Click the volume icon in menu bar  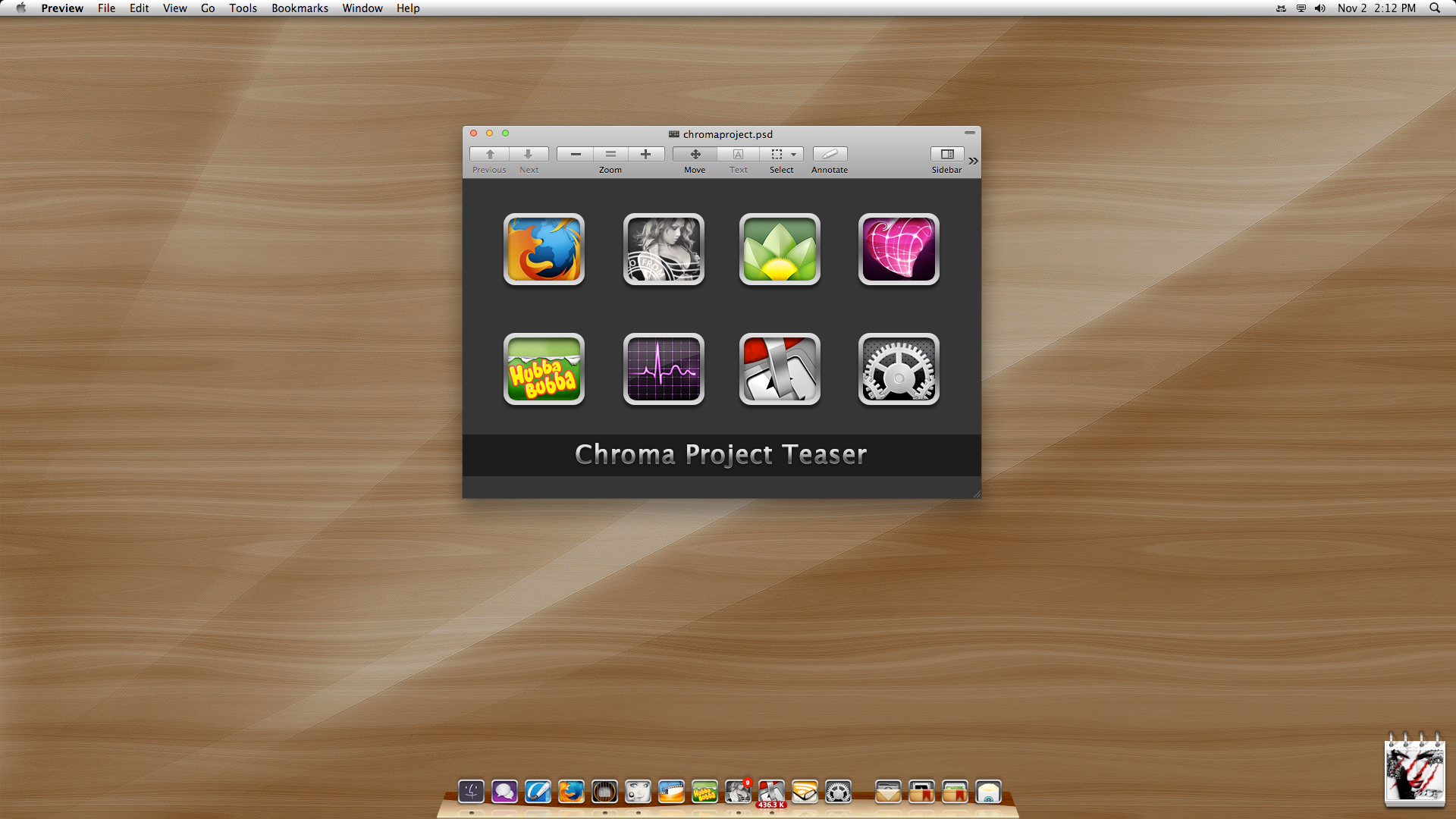pos(1319,8)
